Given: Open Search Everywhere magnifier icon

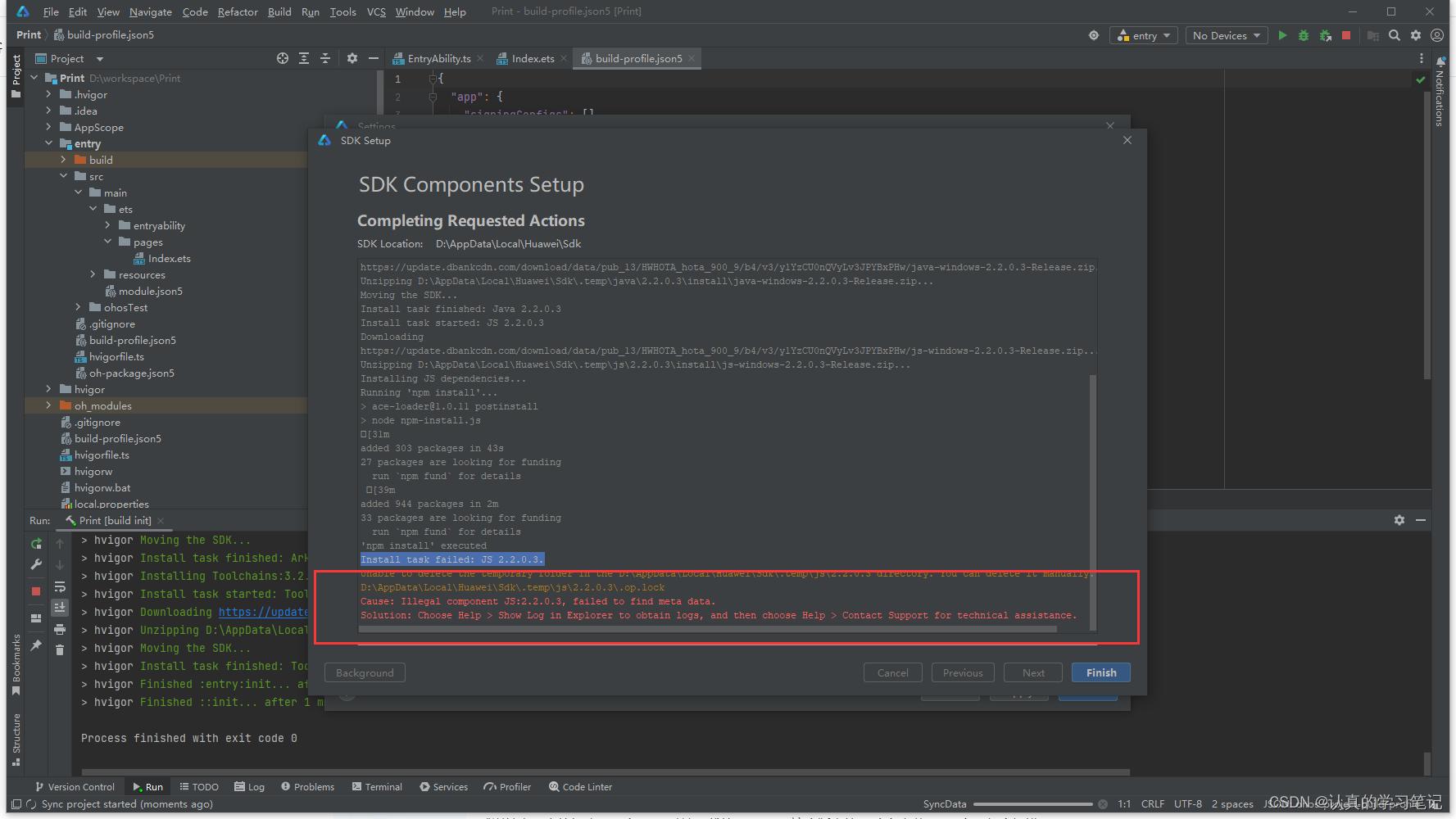Looking at the screenshot, I should (x=1395, y=35).
